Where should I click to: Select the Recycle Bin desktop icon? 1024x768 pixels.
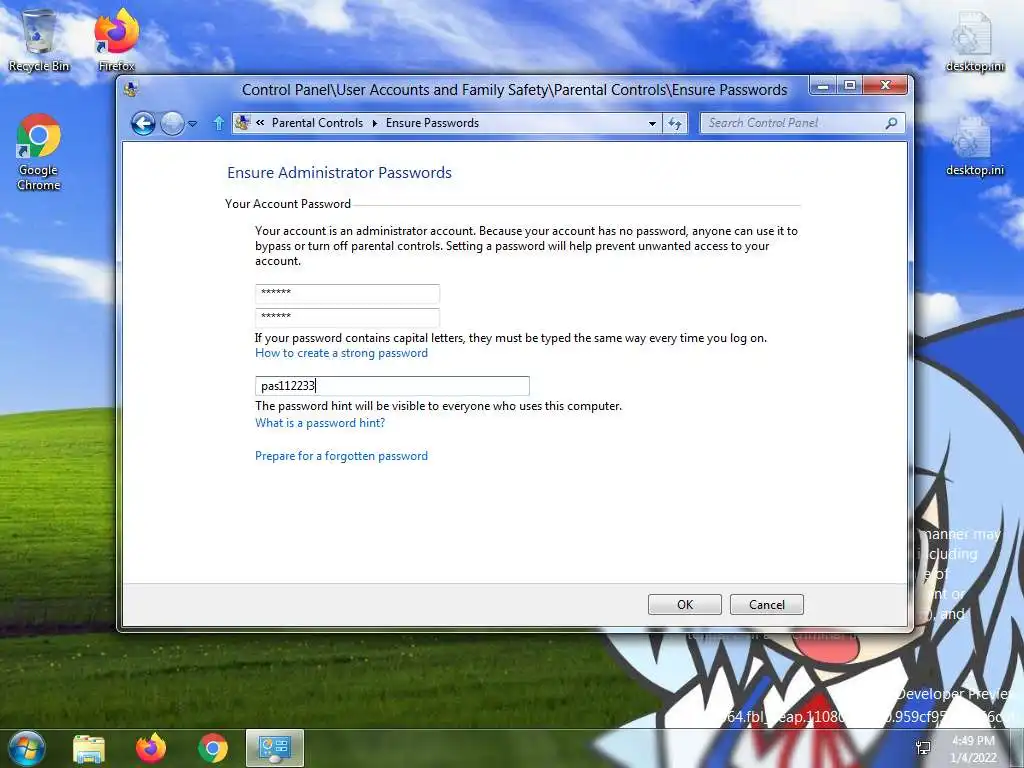39,40
